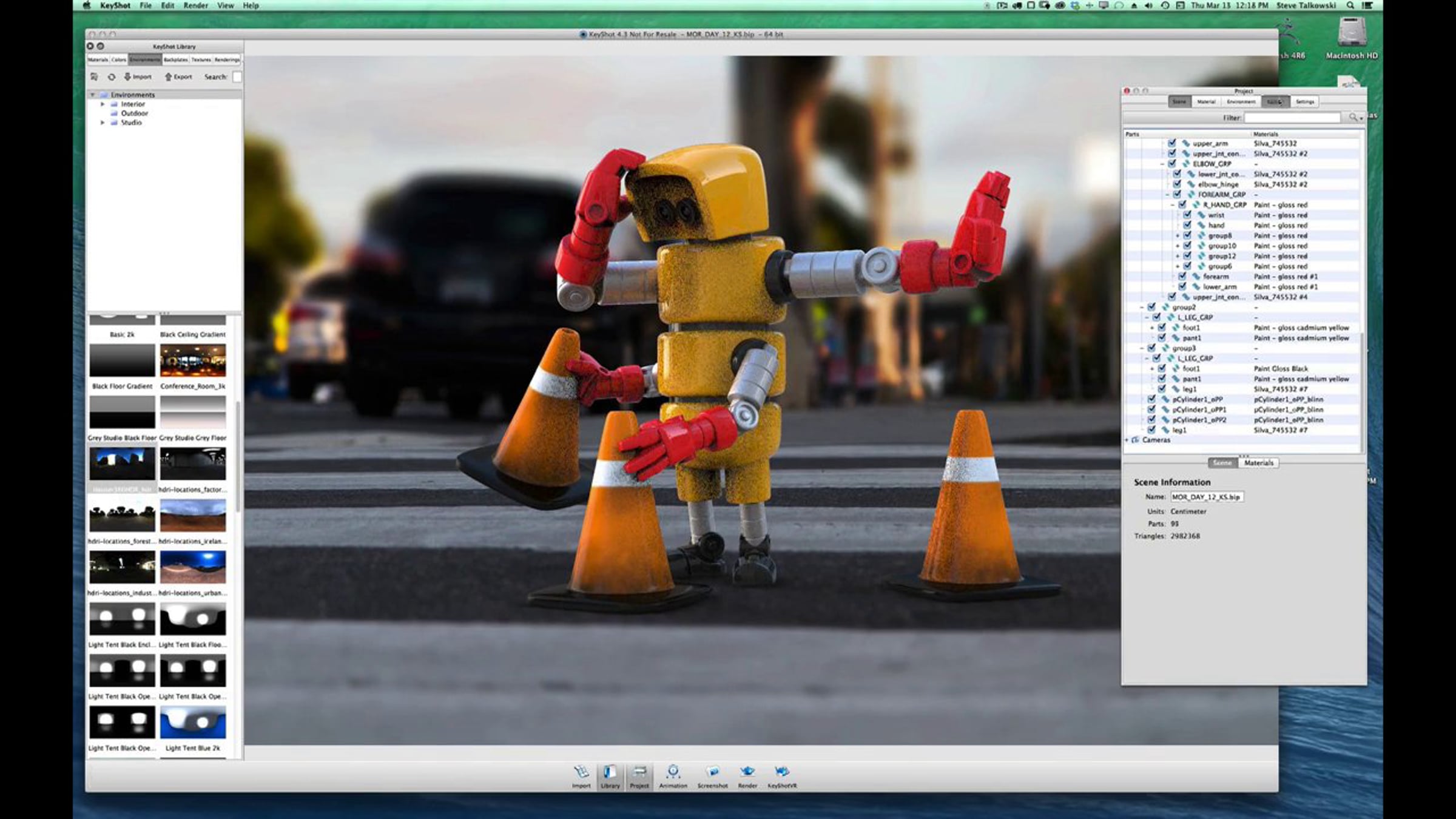Image resolution: width=1456 pixels, height=819 pixels.
Task: Take a Screenshot via toolbar icon
Action: [x=712, y=772]
